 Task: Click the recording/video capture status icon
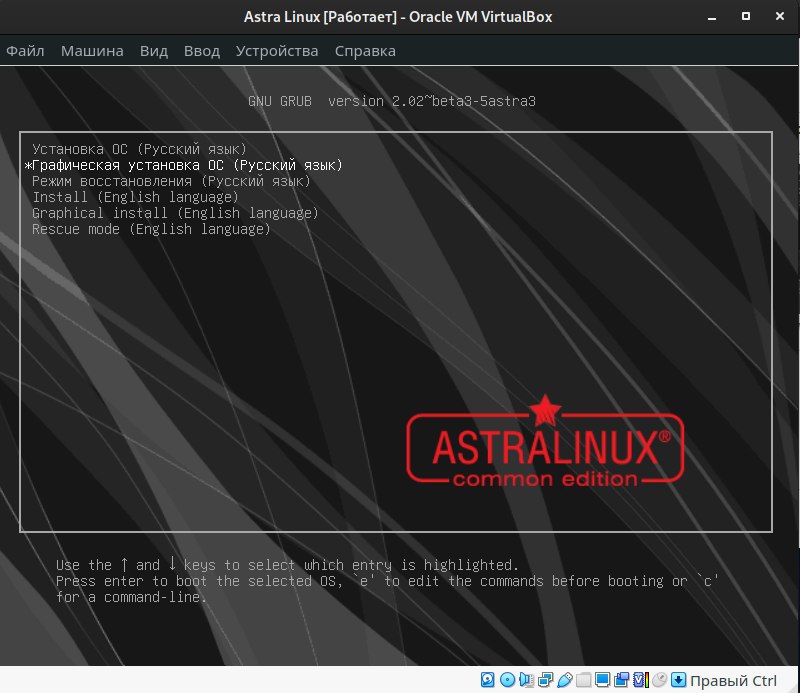click(621, 680)
